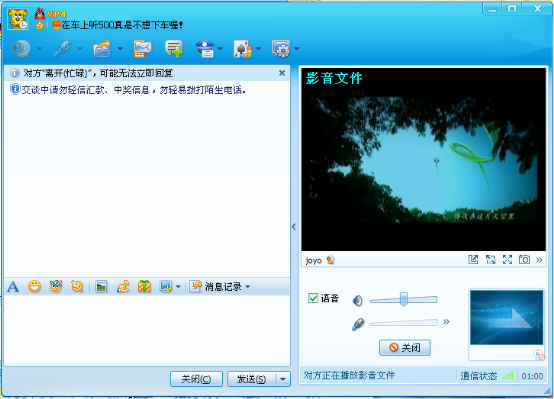The height and width of the screenshot is (399, 554).
Task: Adjust the microphone level slider
Action: point(403,322)
